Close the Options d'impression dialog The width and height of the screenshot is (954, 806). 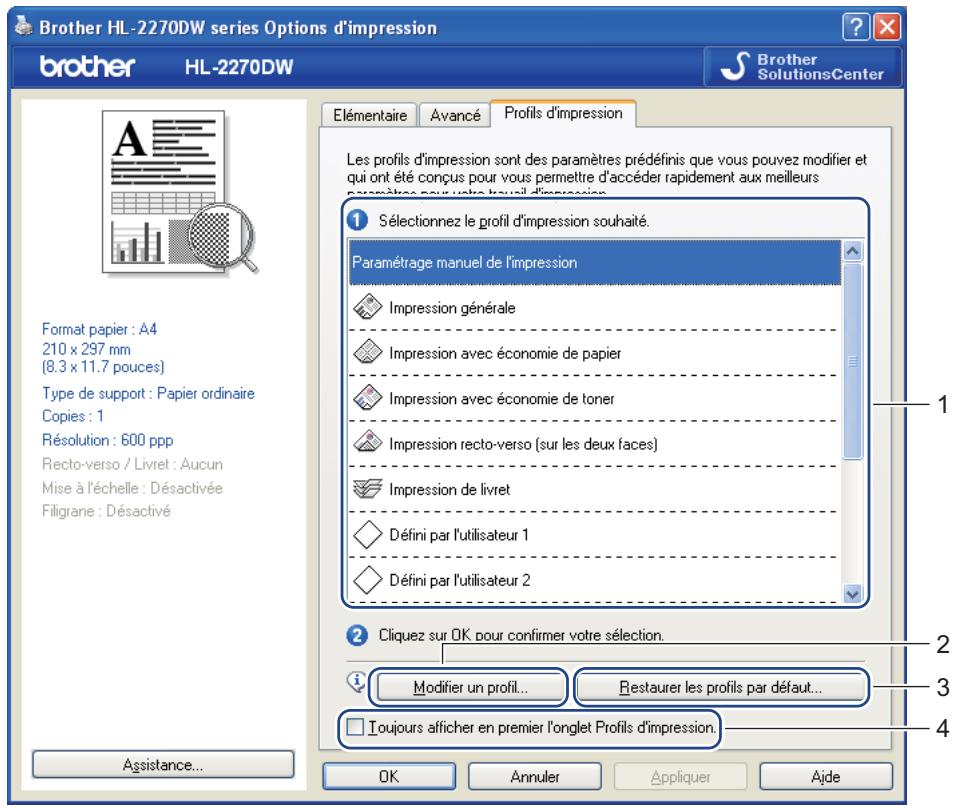[x=887, y=27]
